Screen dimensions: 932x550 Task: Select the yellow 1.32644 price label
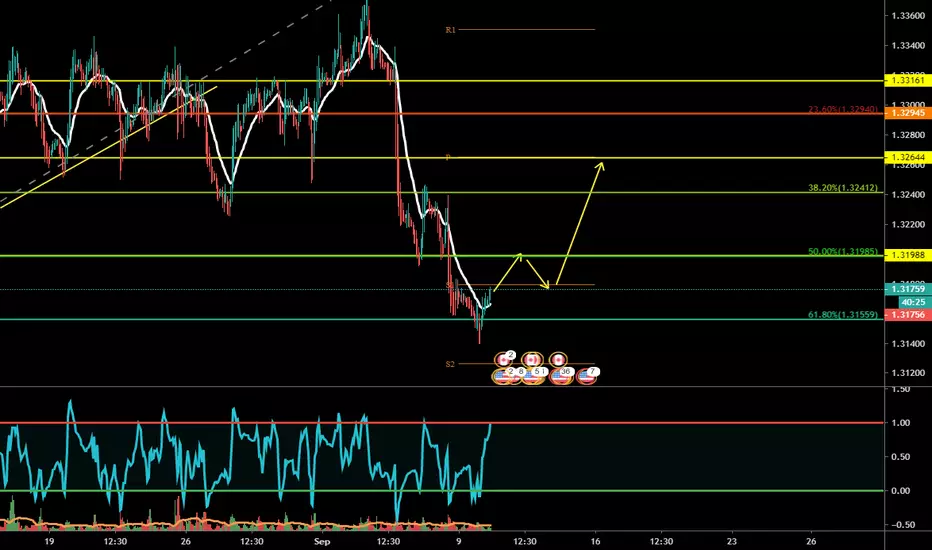point(908,157)
